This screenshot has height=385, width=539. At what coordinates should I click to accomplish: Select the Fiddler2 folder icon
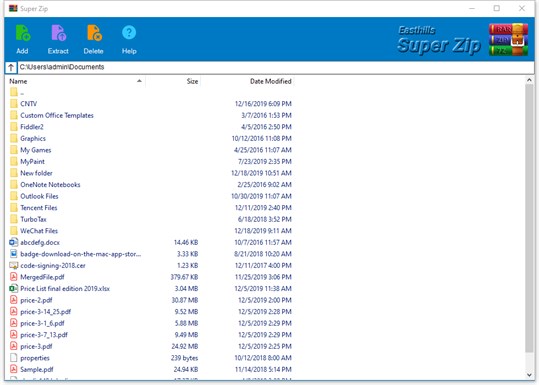point(14,126)
